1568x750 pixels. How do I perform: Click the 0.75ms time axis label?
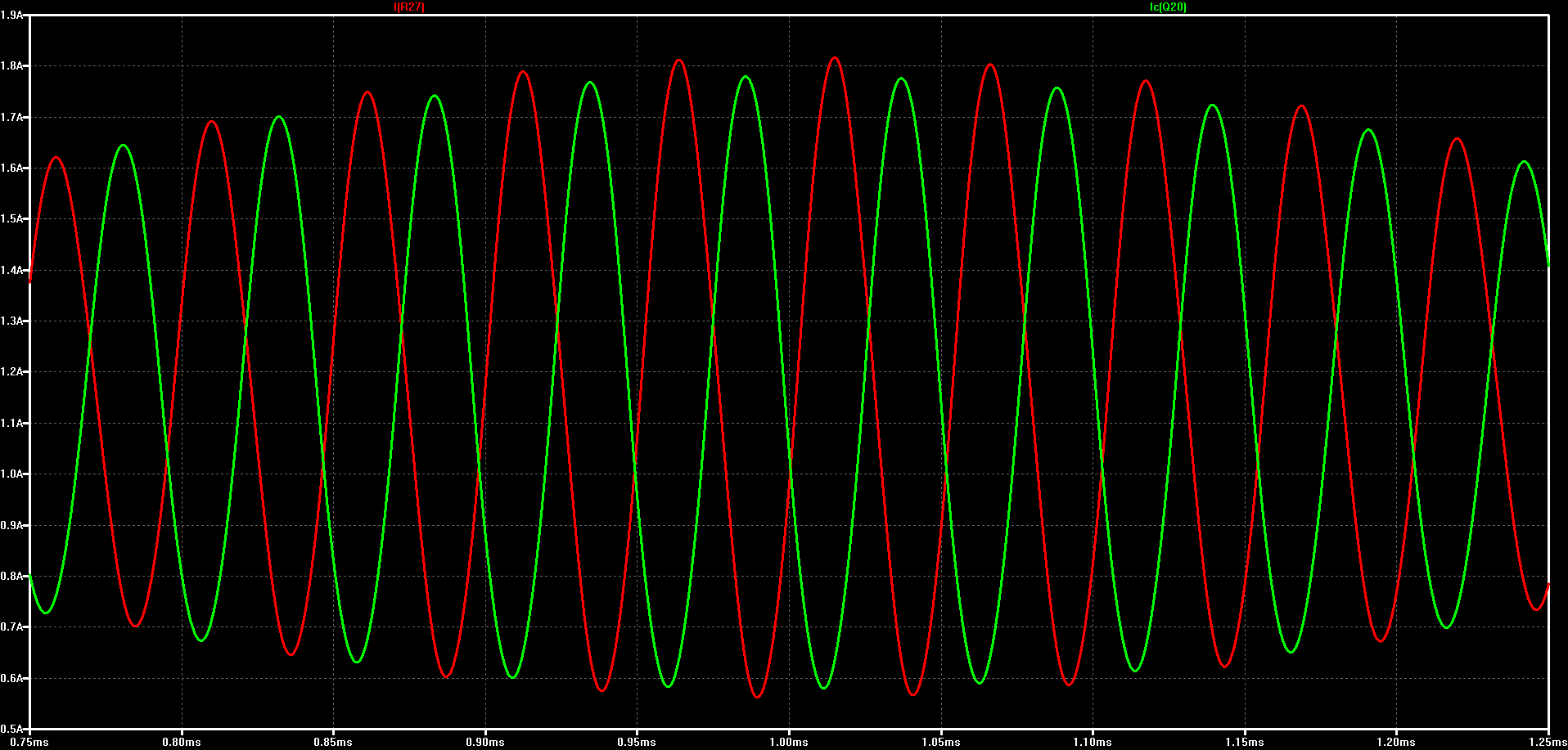tap(29, 743)
